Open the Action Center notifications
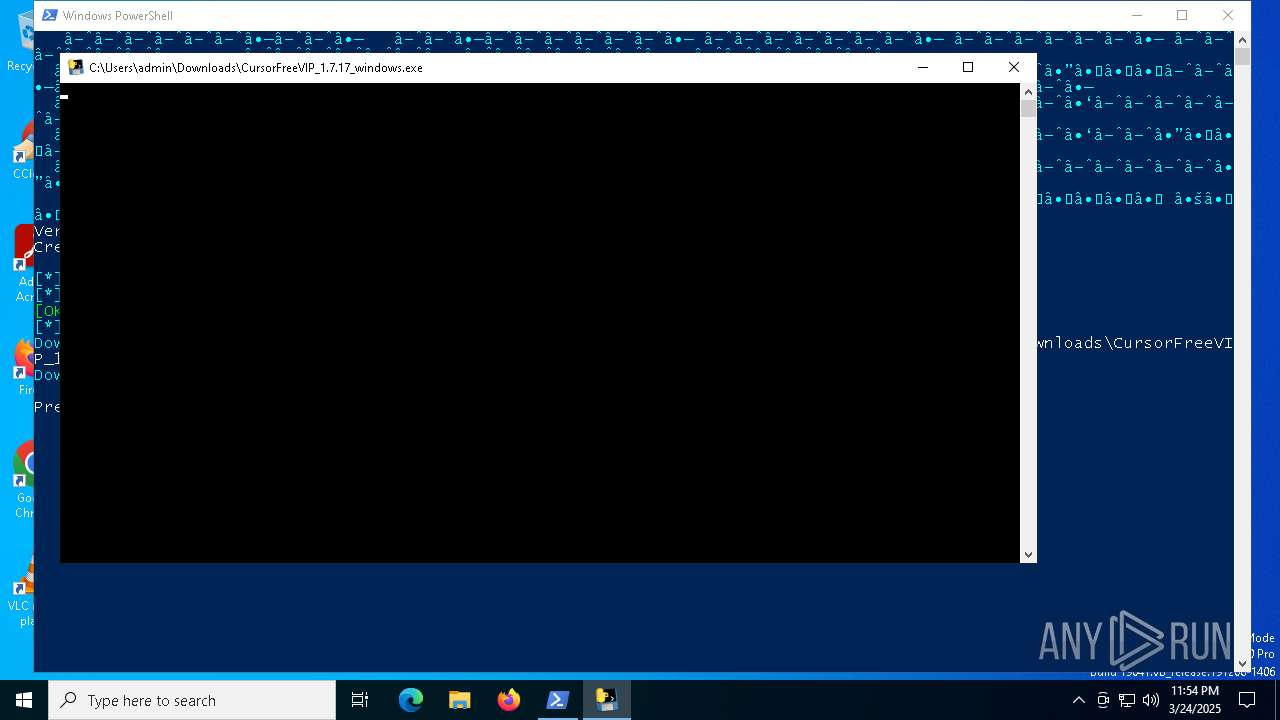This screenshot has height=720, width=1280. point(1247,700)
